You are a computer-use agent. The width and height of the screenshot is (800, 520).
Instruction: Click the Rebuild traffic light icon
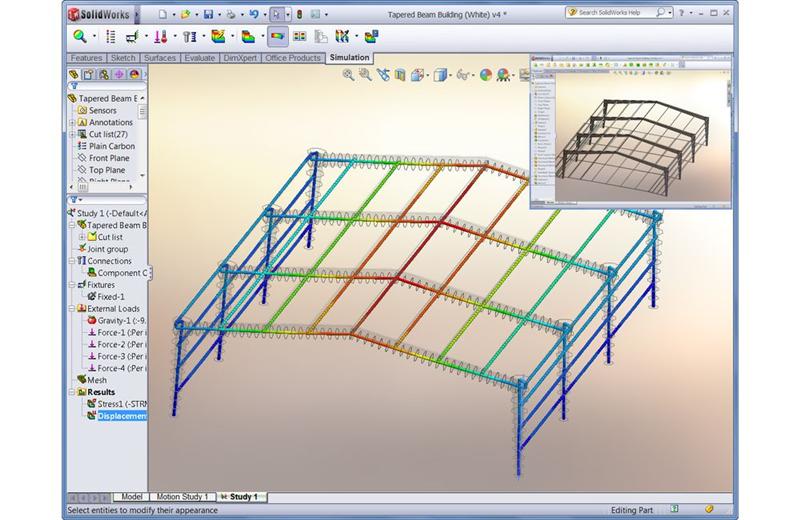tap(299, 15)
